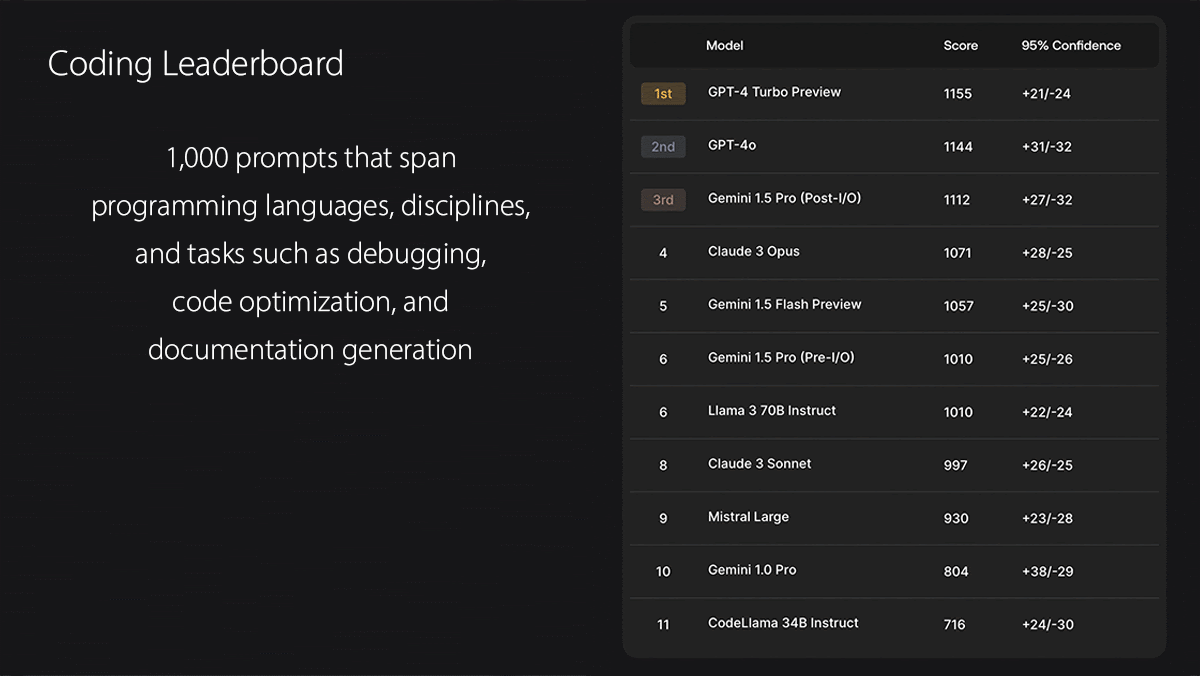Click the 95% Confidence column header

click(x=1070, y=45)
